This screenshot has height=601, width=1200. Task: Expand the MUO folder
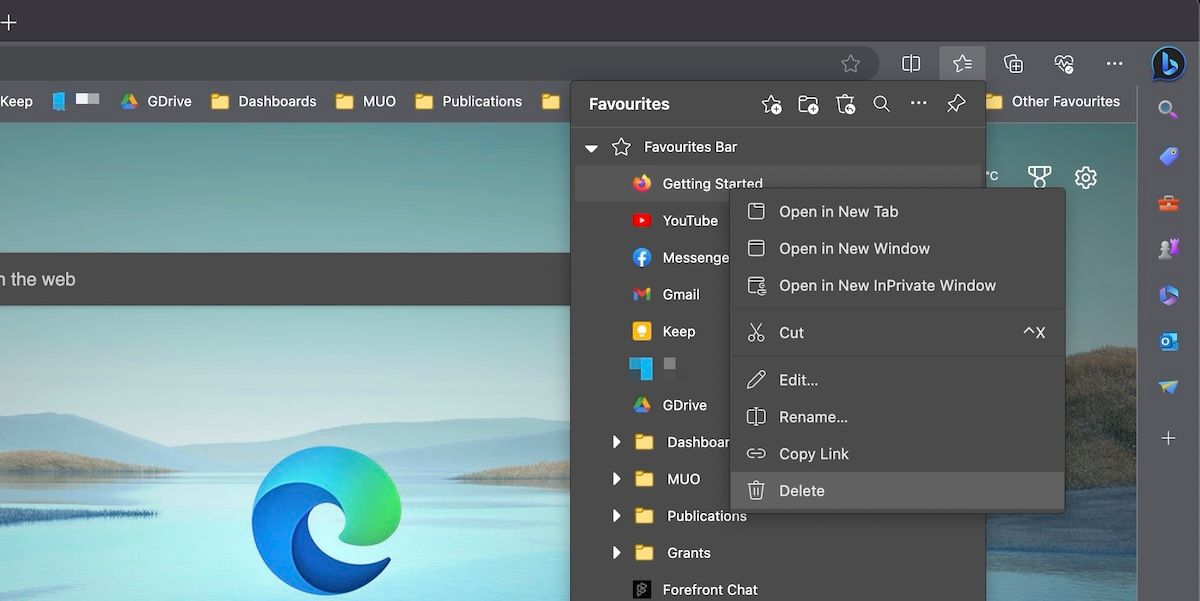[x=616, y=478]
